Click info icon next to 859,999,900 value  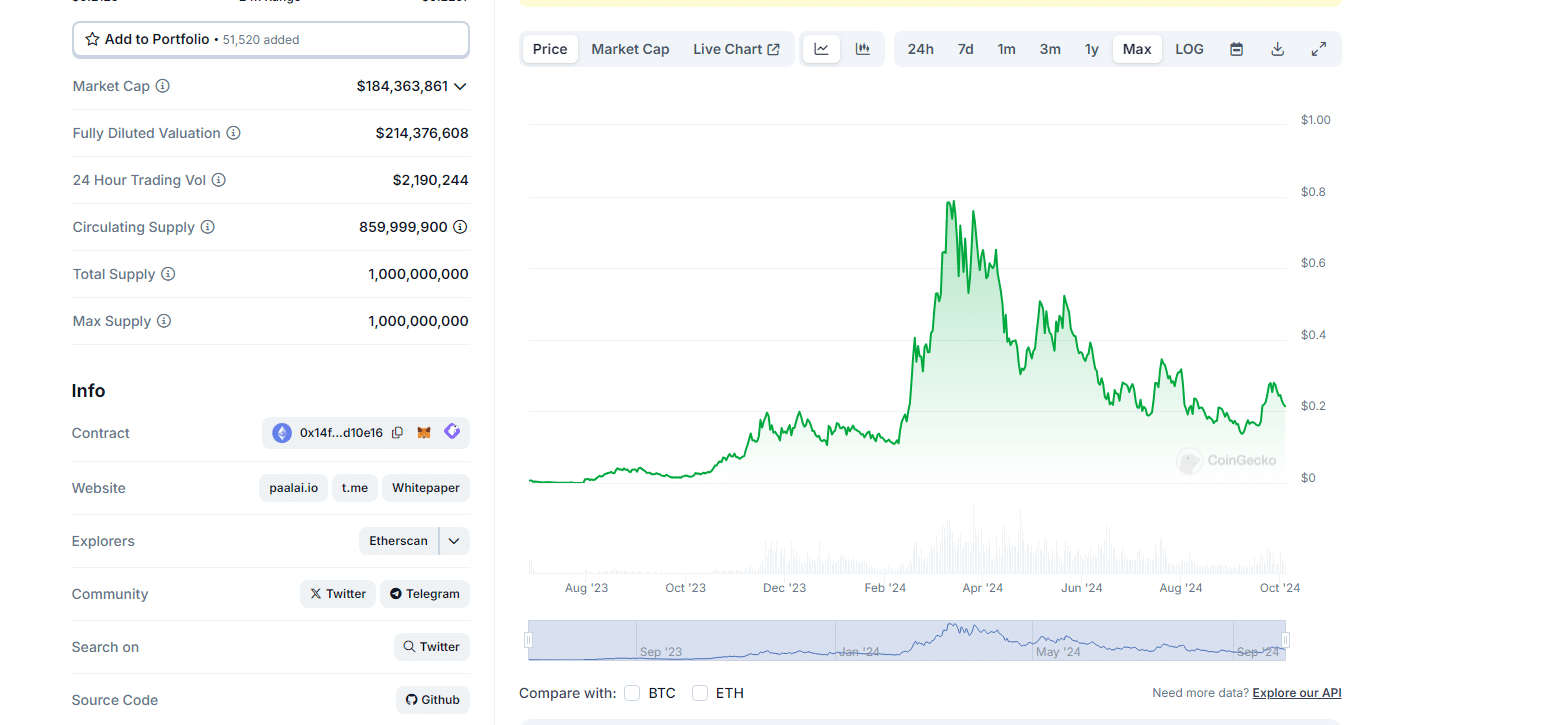460,227
